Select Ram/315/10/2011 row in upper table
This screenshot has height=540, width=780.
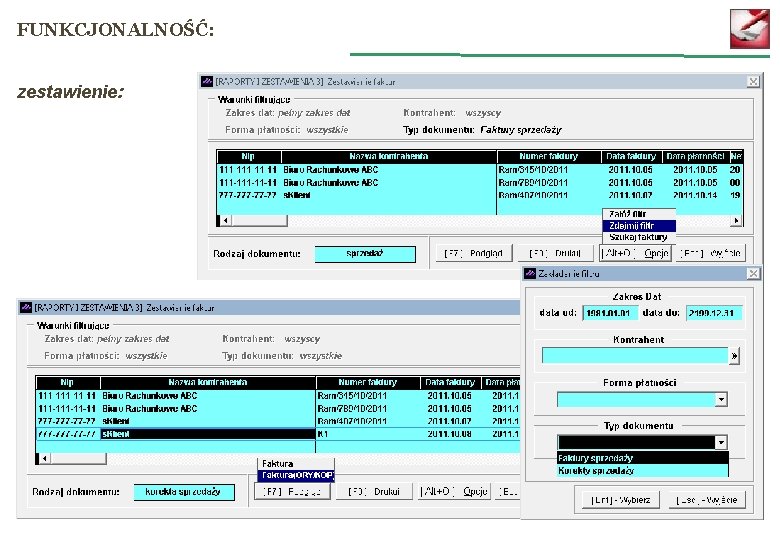480,170
